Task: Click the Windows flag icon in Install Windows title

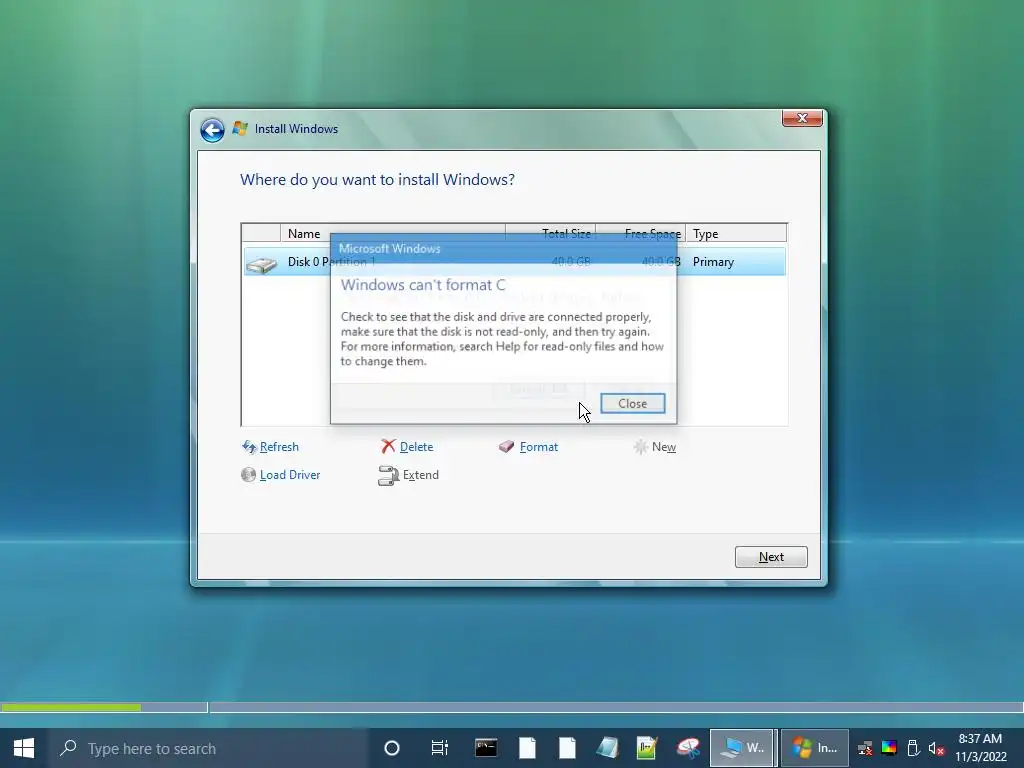Action: (240, 129)
